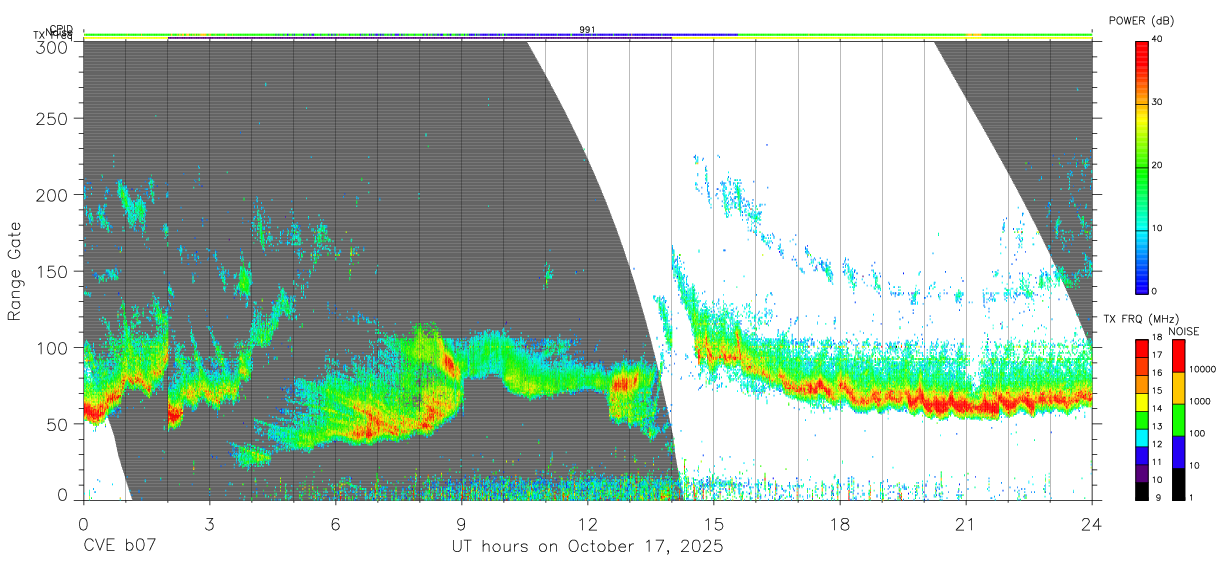Image resolution: width=1228 pixels, height=567 pixels.
Task: Click the CPID label at top left
Action: pos(61,29)
